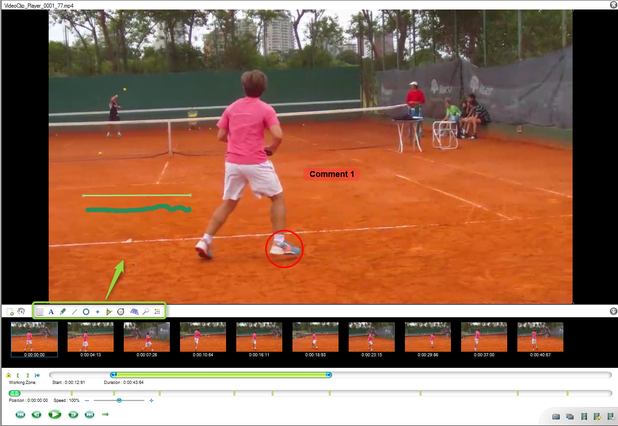The width and height of the screenshot is (618, 426).
Task: Open the key image thumbnail at 0:00:16:11
Action: point(258,337)
